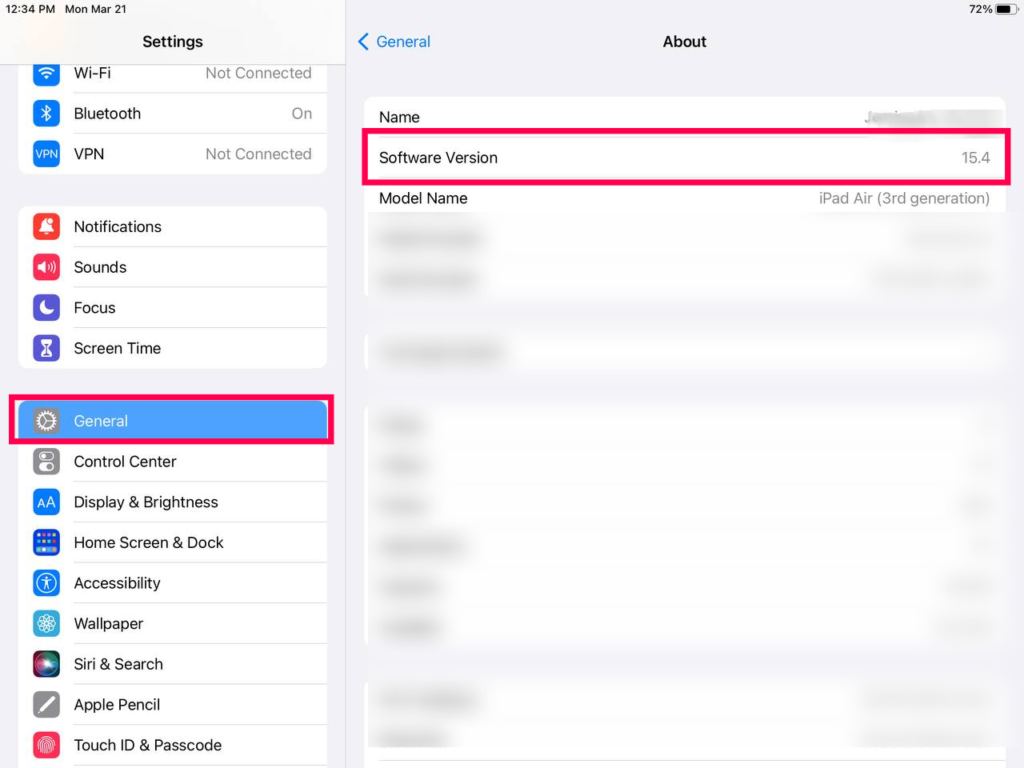Open Focus settings

172,308
